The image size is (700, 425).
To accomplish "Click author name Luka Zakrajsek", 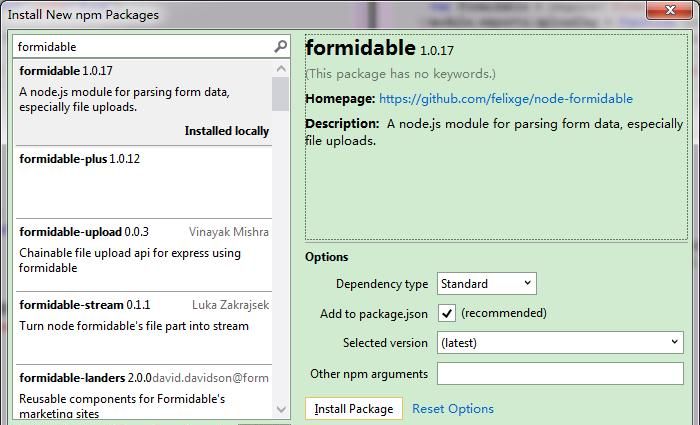I will point(230,305).
